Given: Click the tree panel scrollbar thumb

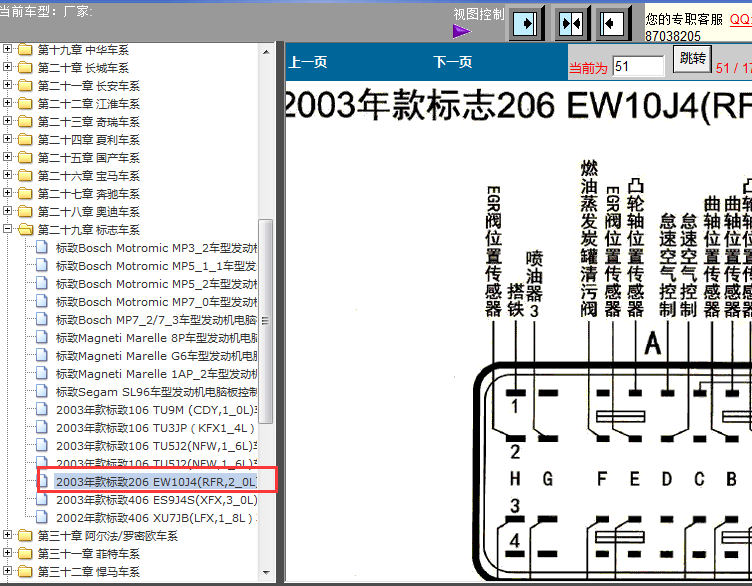Looking at the screenshot, I should click(266, 321).
